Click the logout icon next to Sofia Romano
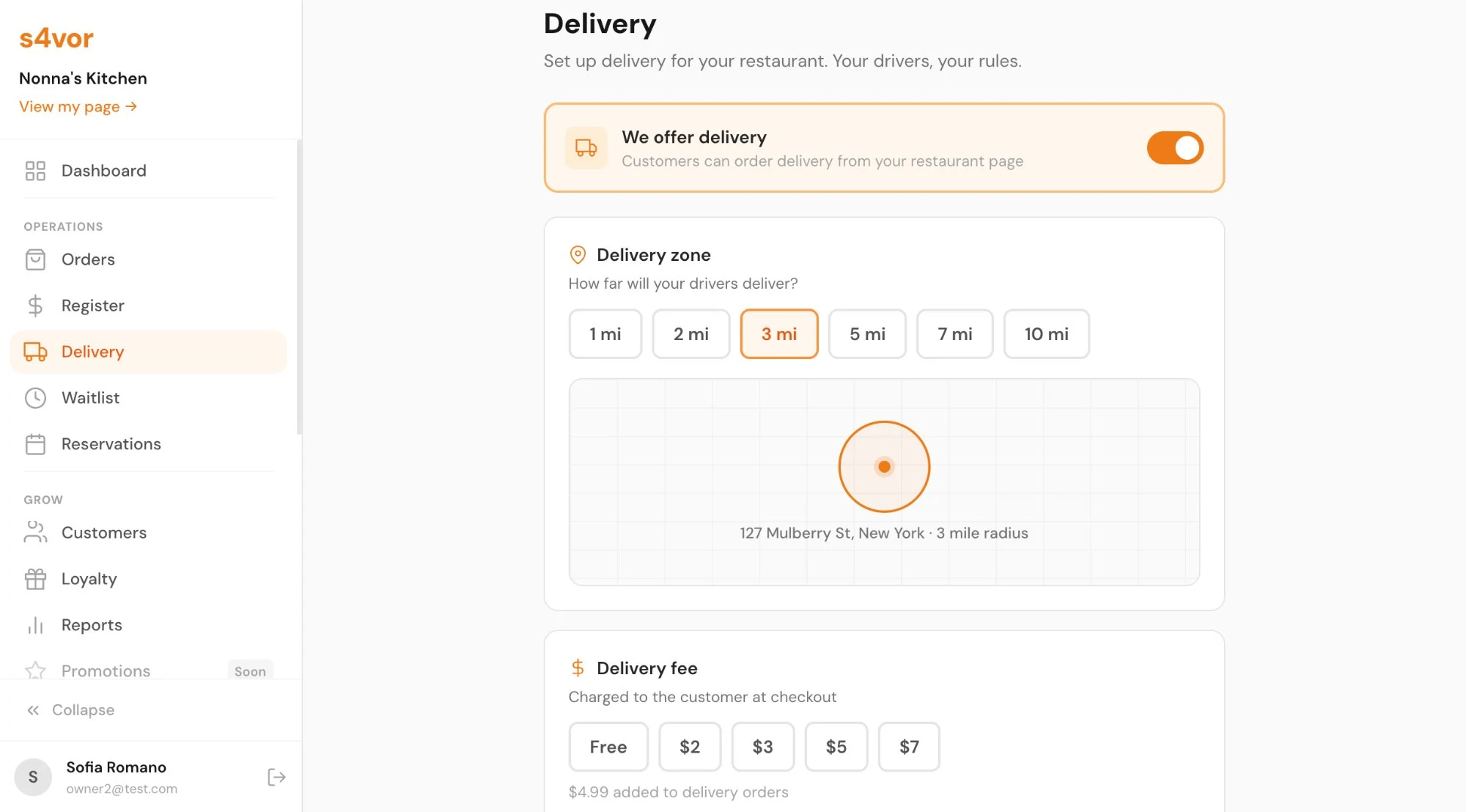This screenshot has height=812, width=1466. click(x=276, y=777)
